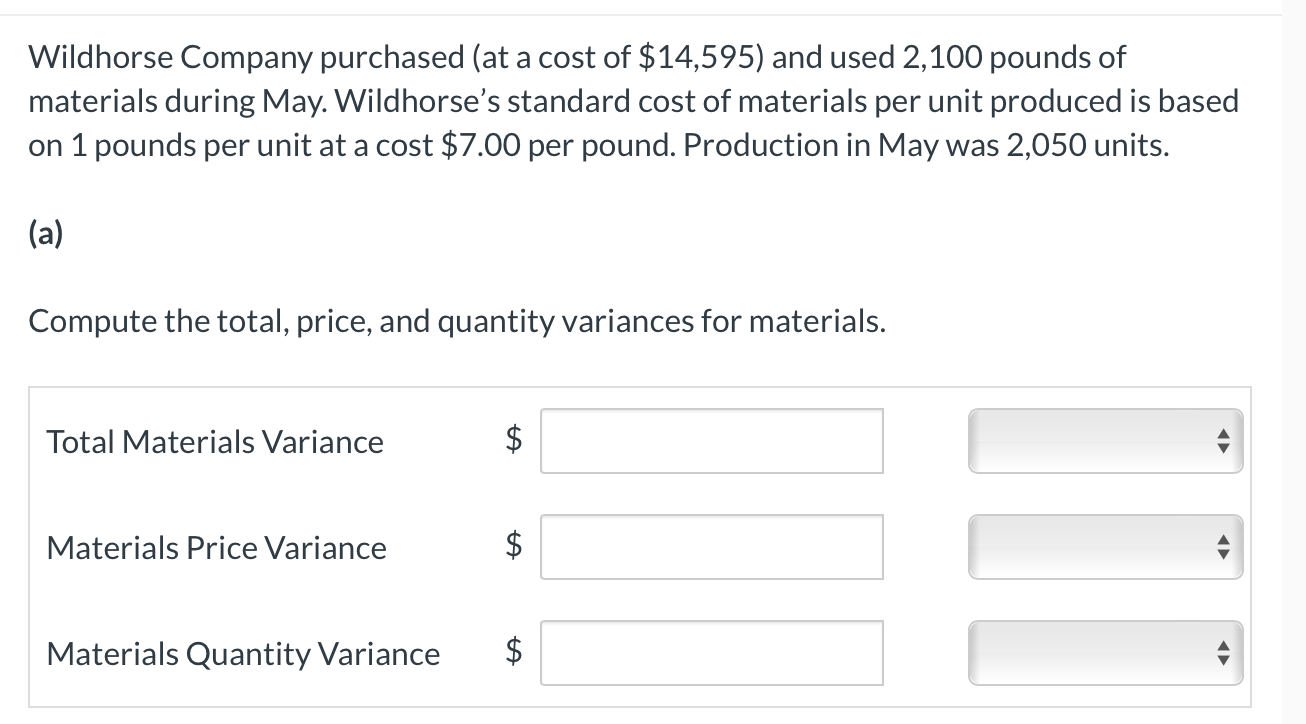Click the "(a)" part label
1306x724 pixels.
point(46,234)
